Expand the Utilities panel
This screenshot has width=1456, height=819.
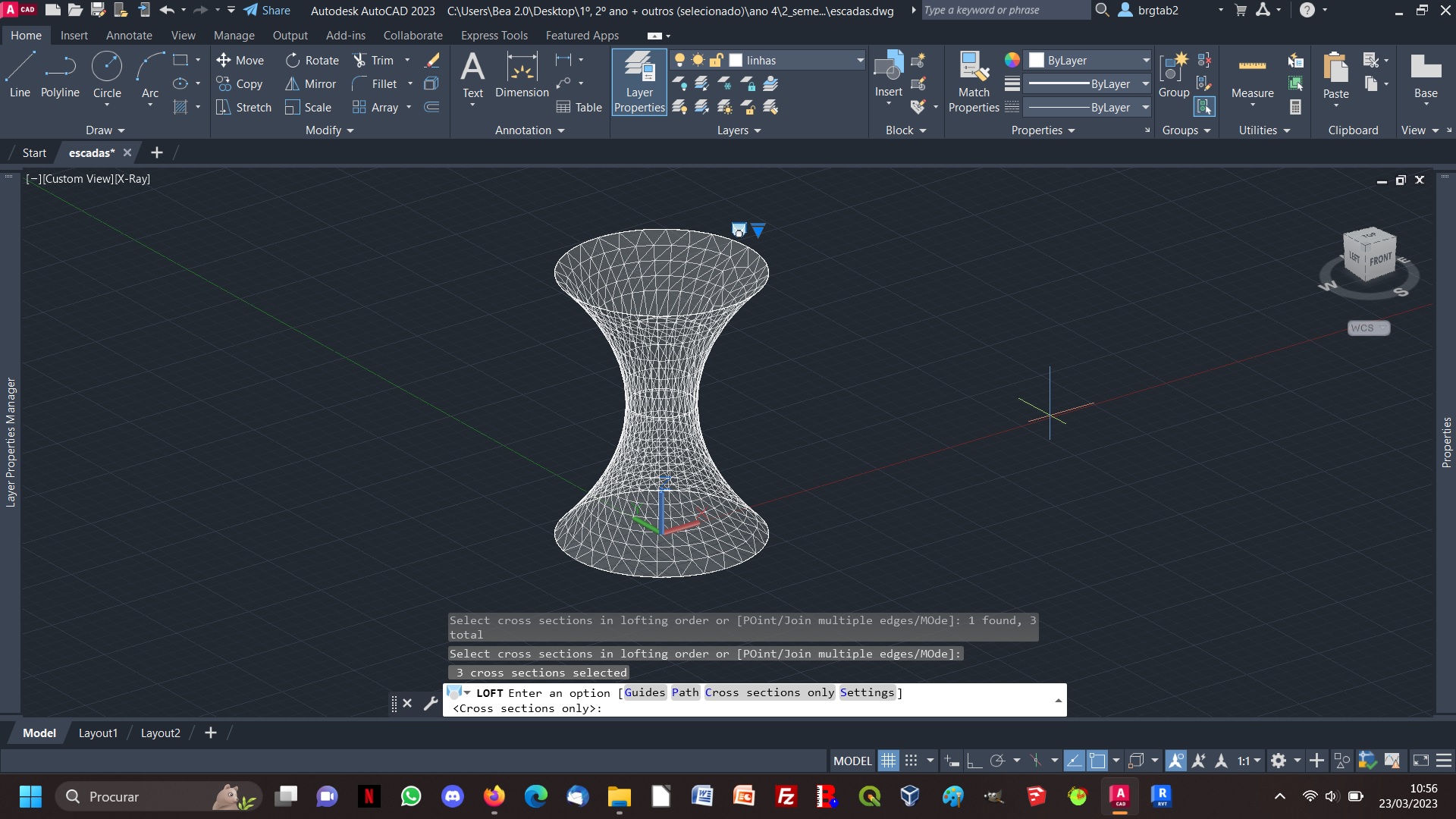pos(1264,130)
